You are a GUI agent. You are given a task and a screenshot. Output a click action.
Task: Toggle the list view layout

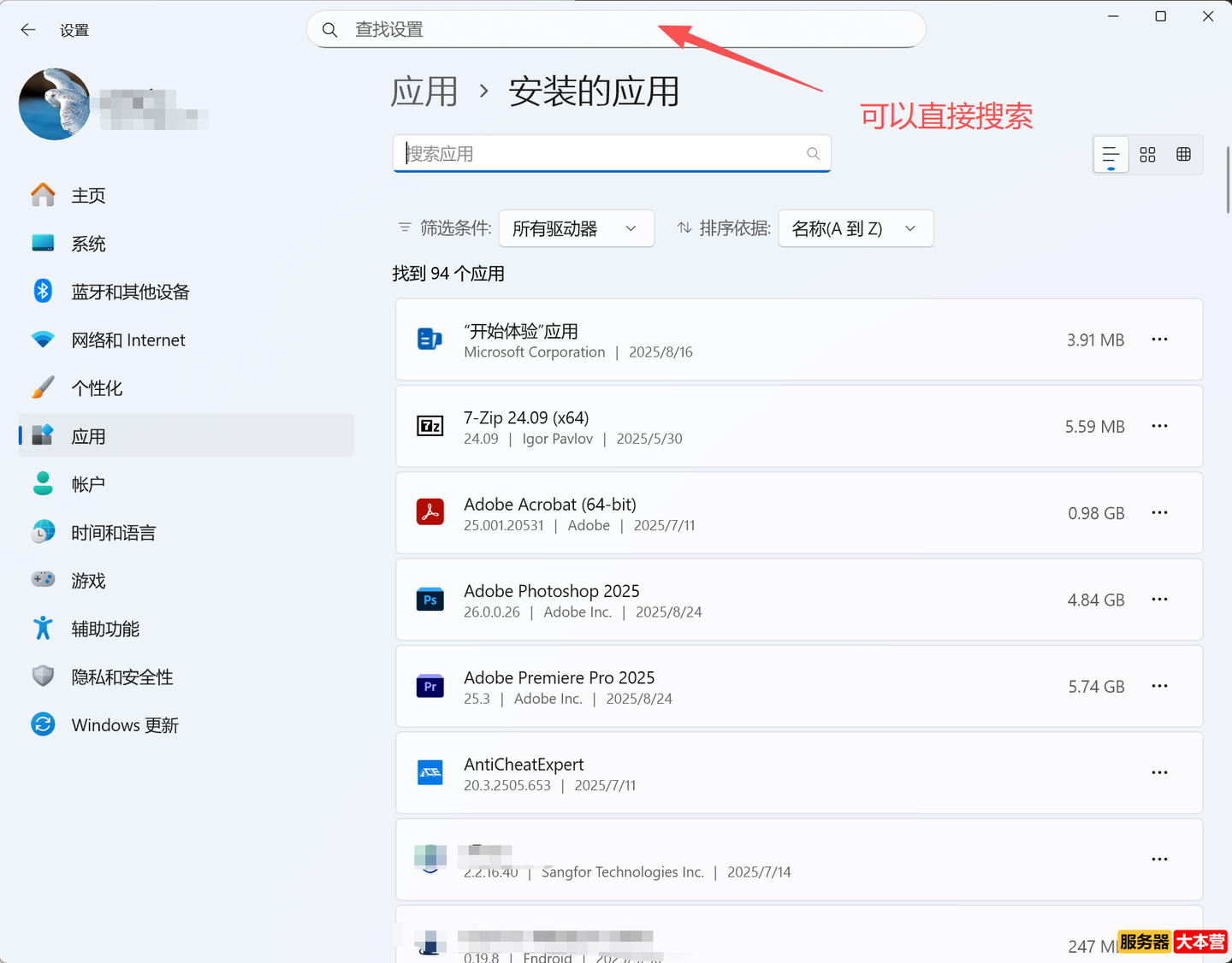tap(1110, 155)
